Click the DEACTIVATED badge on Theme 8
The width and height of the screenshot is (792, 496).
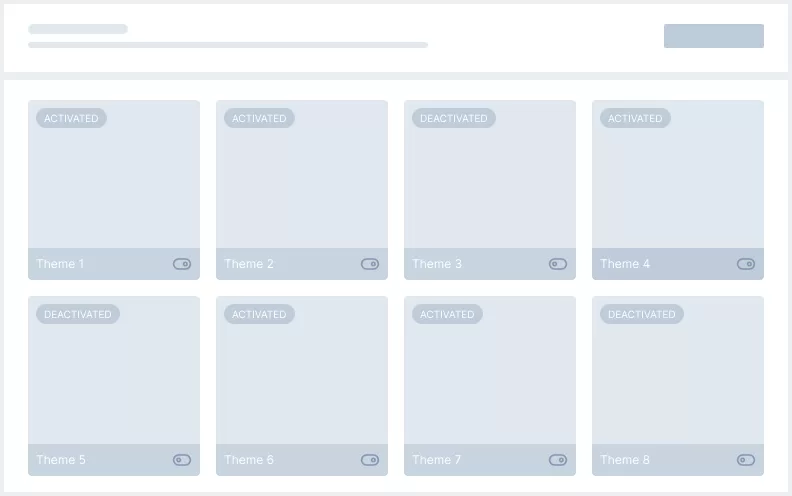click(641, 314)
